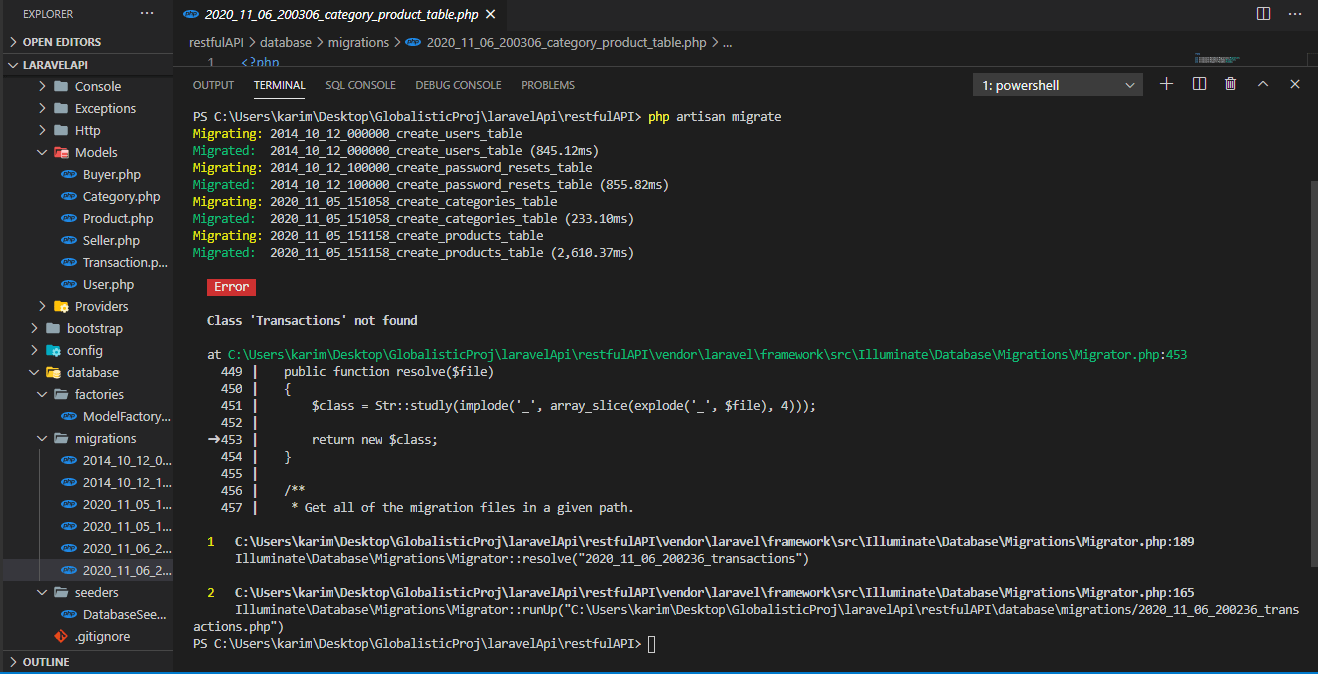Viewport: 1318px width, 674px height.
Task: Open Explorer more actions ellipsis
Action: (x=147, y=14)
